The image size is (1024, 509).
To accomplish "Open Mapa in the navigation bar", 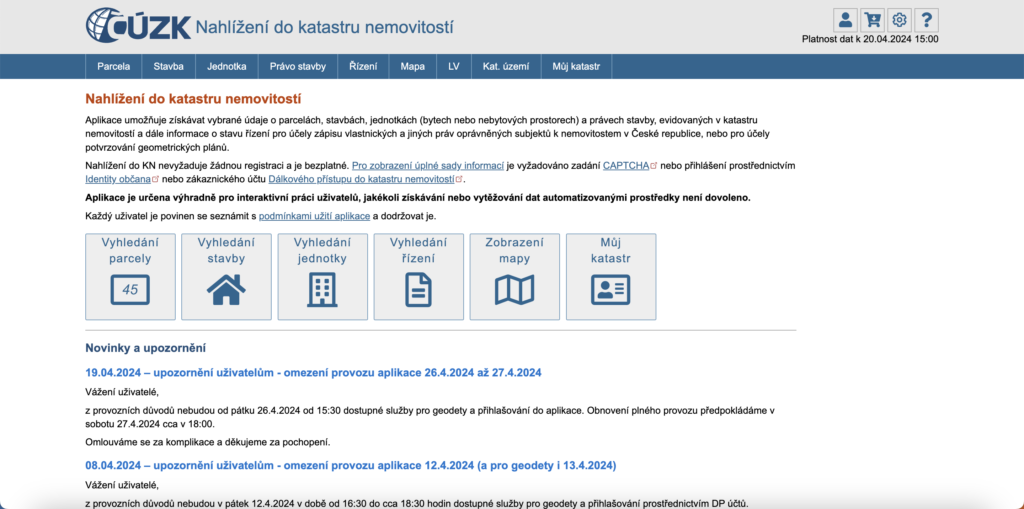I will tap(413, 66).
